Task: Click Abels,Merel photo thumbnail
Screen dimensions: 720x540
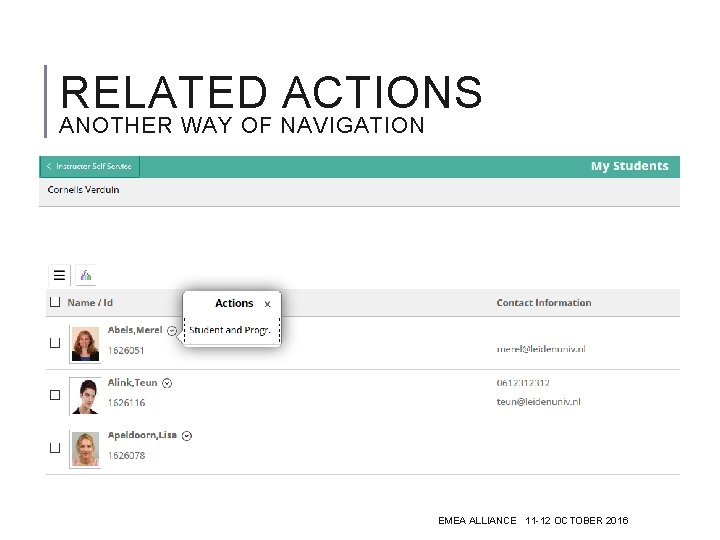Action: click(x=85, y=344)
